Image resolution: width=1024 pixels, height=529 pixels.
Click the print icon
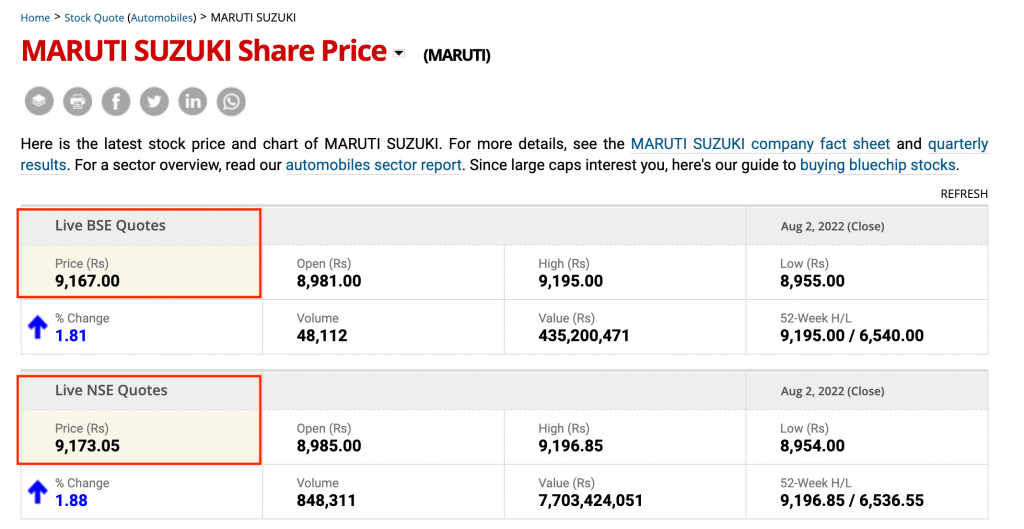tap(78, 102)
